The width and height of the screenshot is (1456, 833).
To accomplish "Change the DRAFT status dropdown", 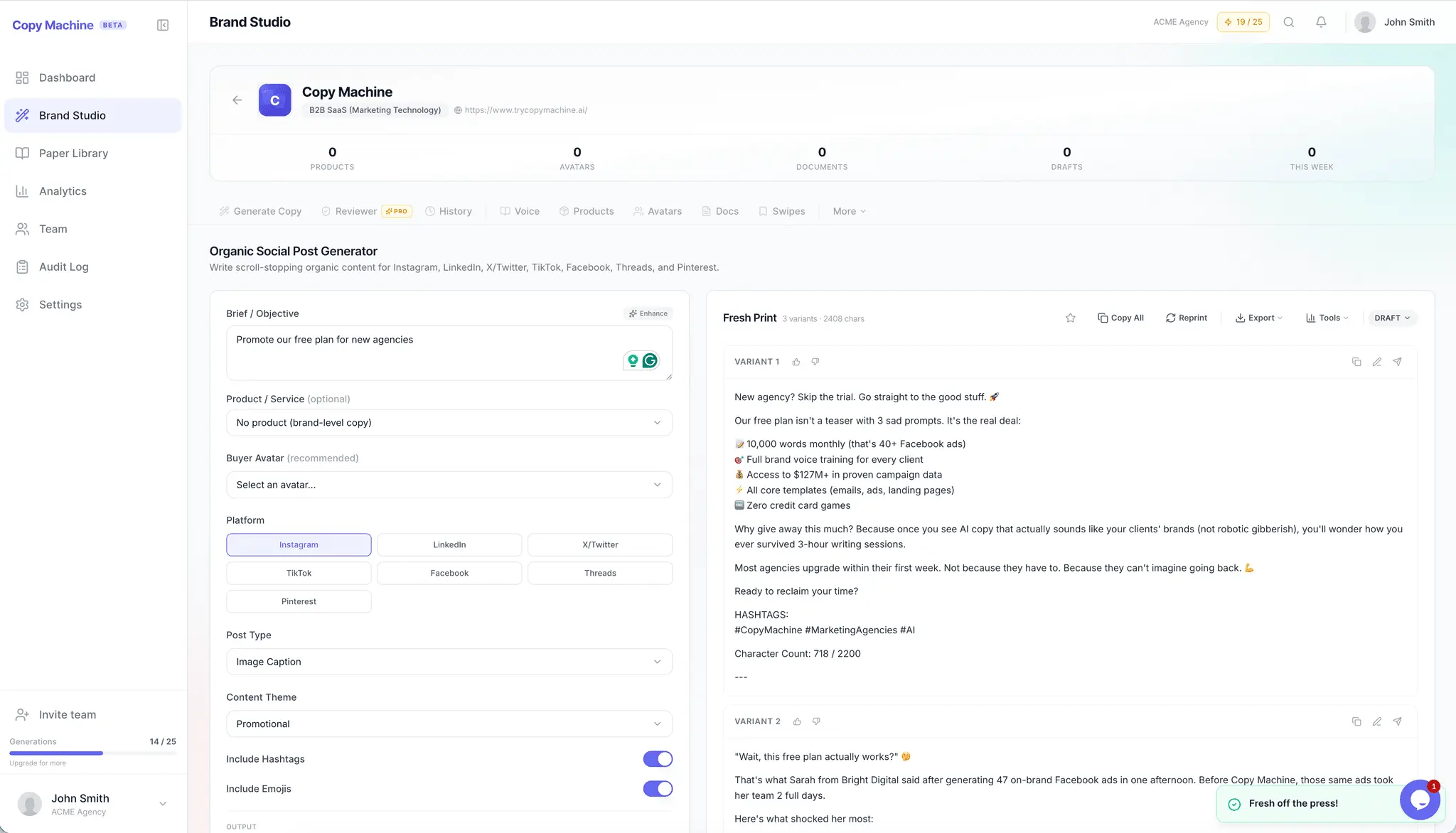I will pos(1392,318).
